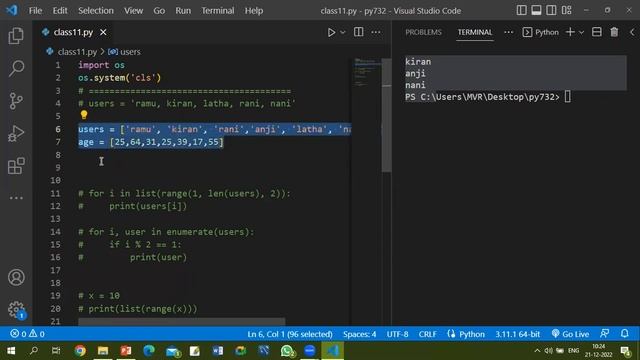This screenshot has width=640, height=360.
Task: Open the Accounts menu icon
Action: pos(16,278)
